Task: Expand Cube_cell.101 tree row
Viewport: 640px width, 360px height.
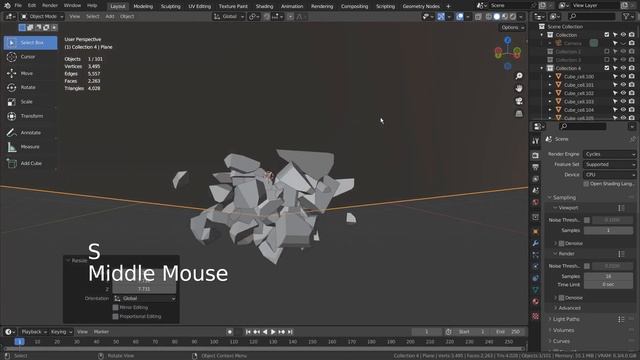Action: click(x=550, y=85)
